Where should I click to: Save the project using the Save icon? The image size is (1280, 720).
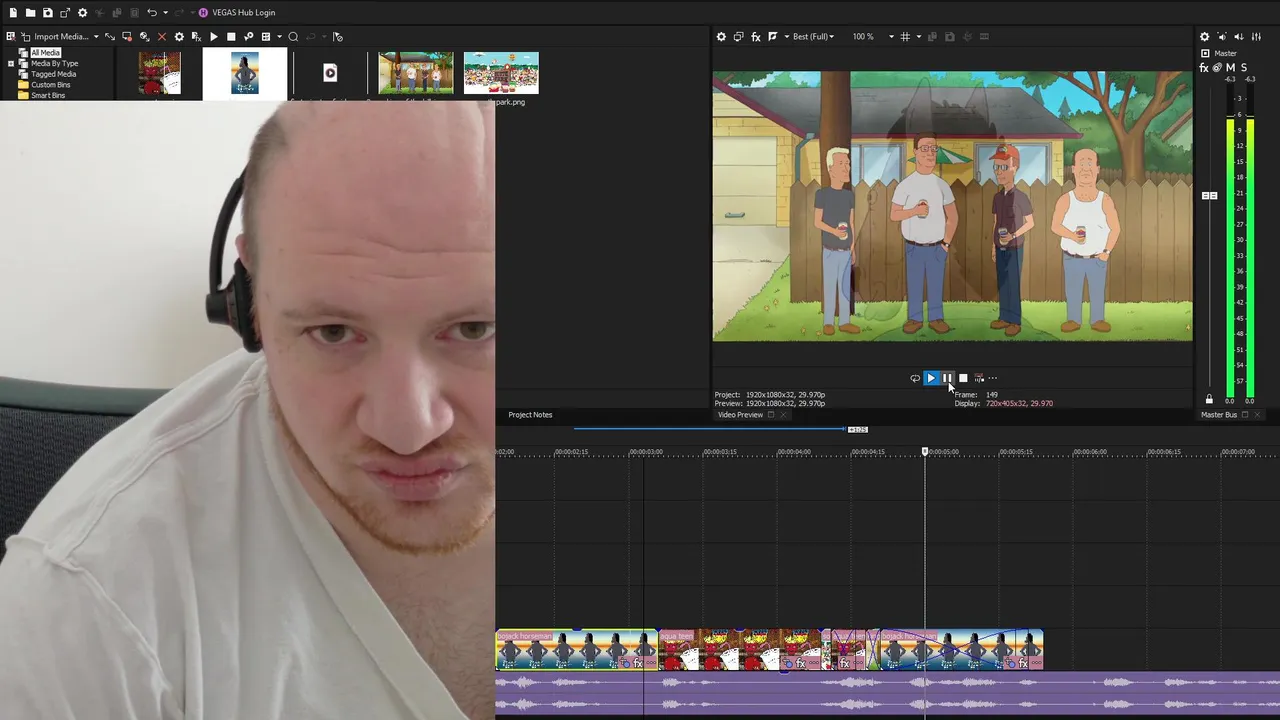pyautogui.click(x=47, y=13)
